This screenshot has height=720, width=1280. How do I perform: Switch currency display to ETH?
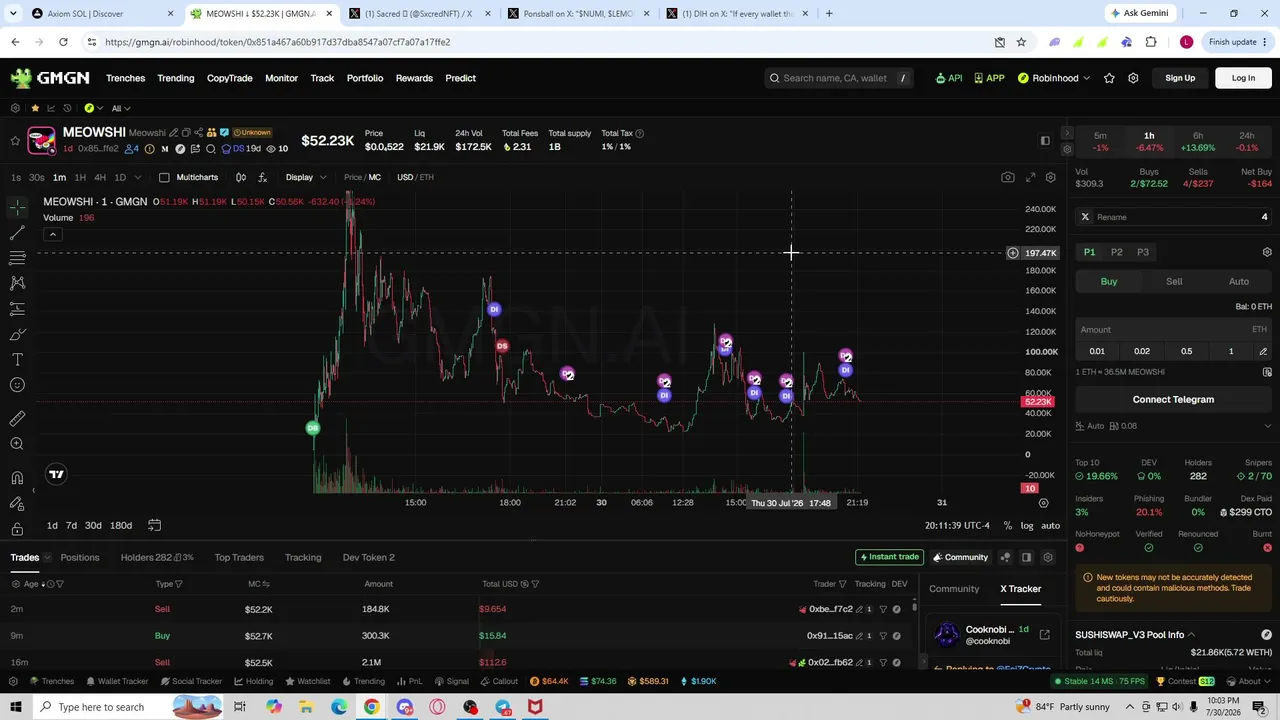[427, 177]
